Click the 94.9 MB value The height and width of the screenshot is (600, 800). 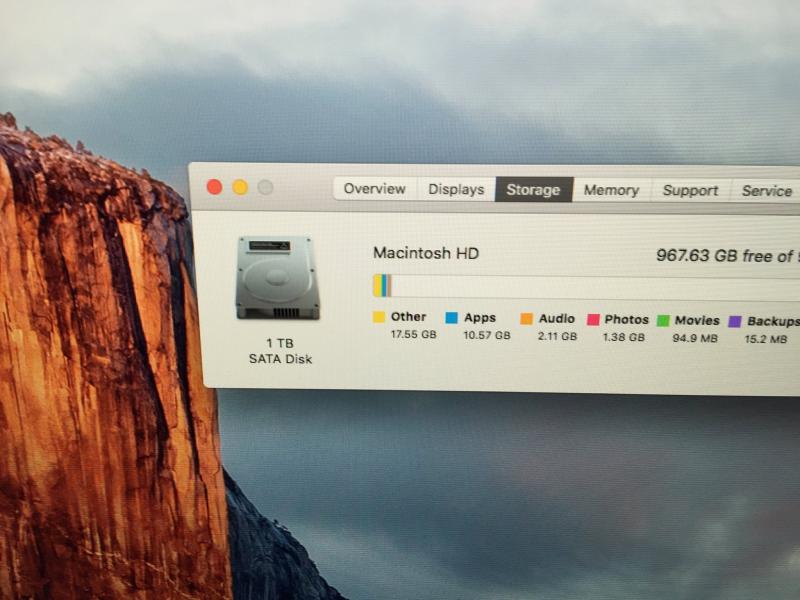(x=695, y=338)
